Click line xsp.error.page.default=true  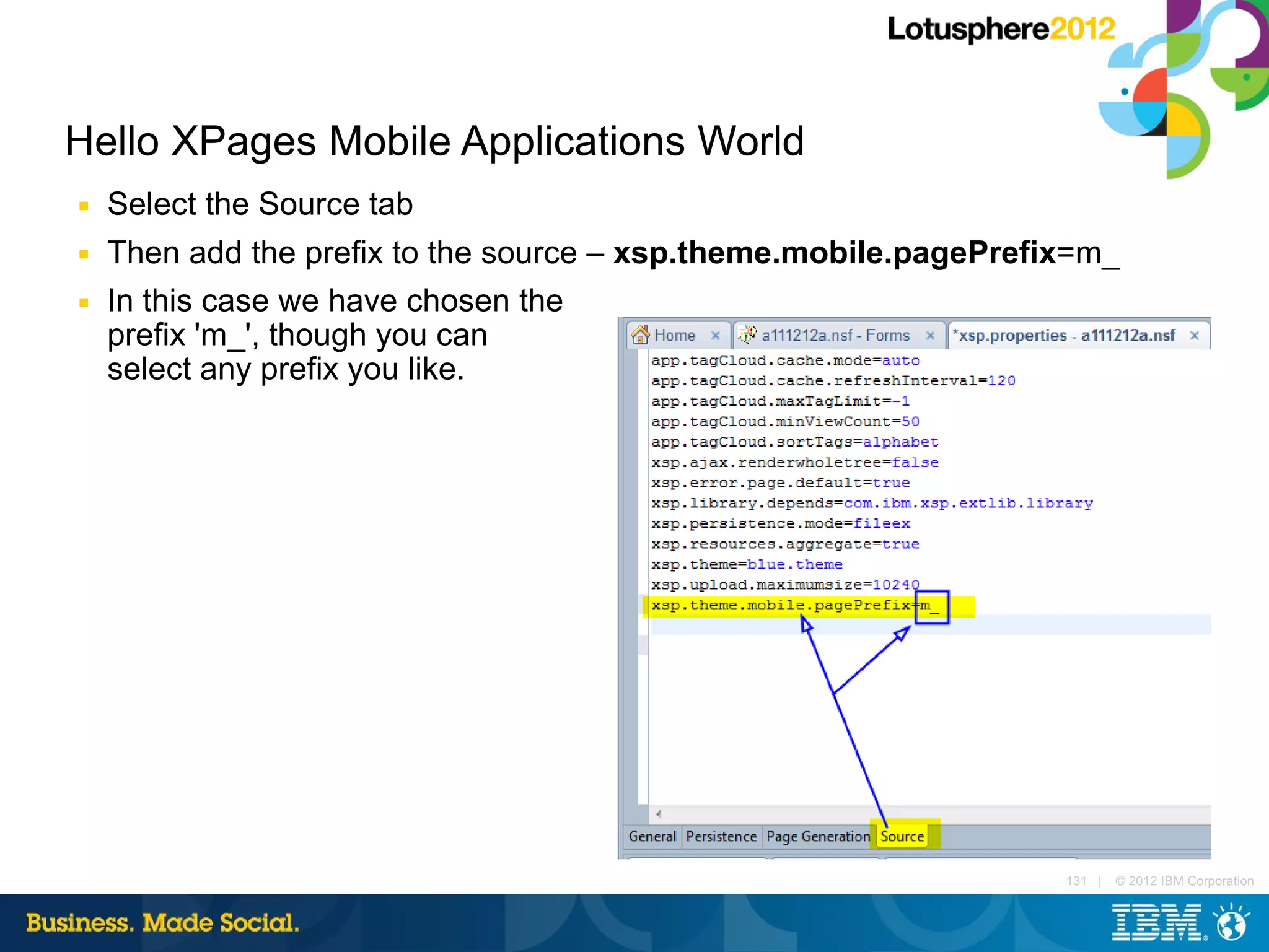780,483
